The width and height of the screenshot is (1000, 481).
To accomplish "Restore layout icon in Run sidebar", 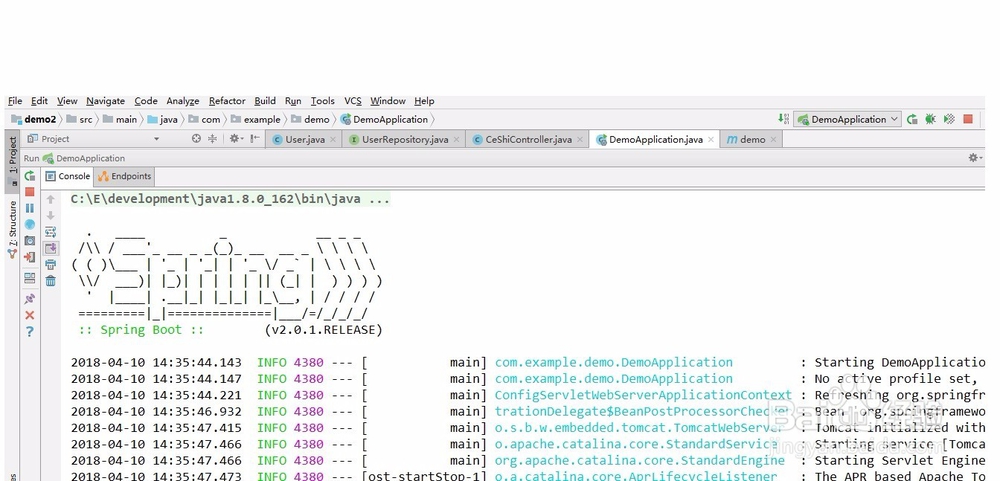I will [29, 278].
